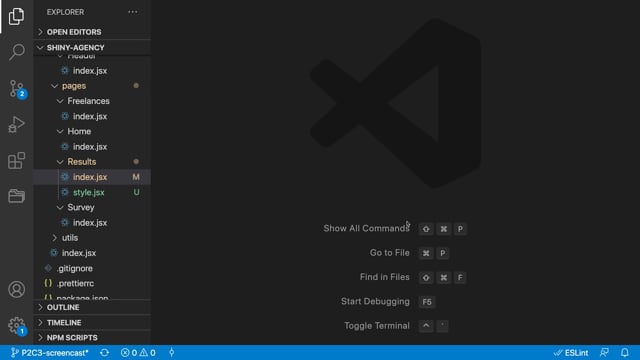Viewport: 640px width, 360px height.
Task: Open the modified index.jsx under Results
Action: (92, 177)
